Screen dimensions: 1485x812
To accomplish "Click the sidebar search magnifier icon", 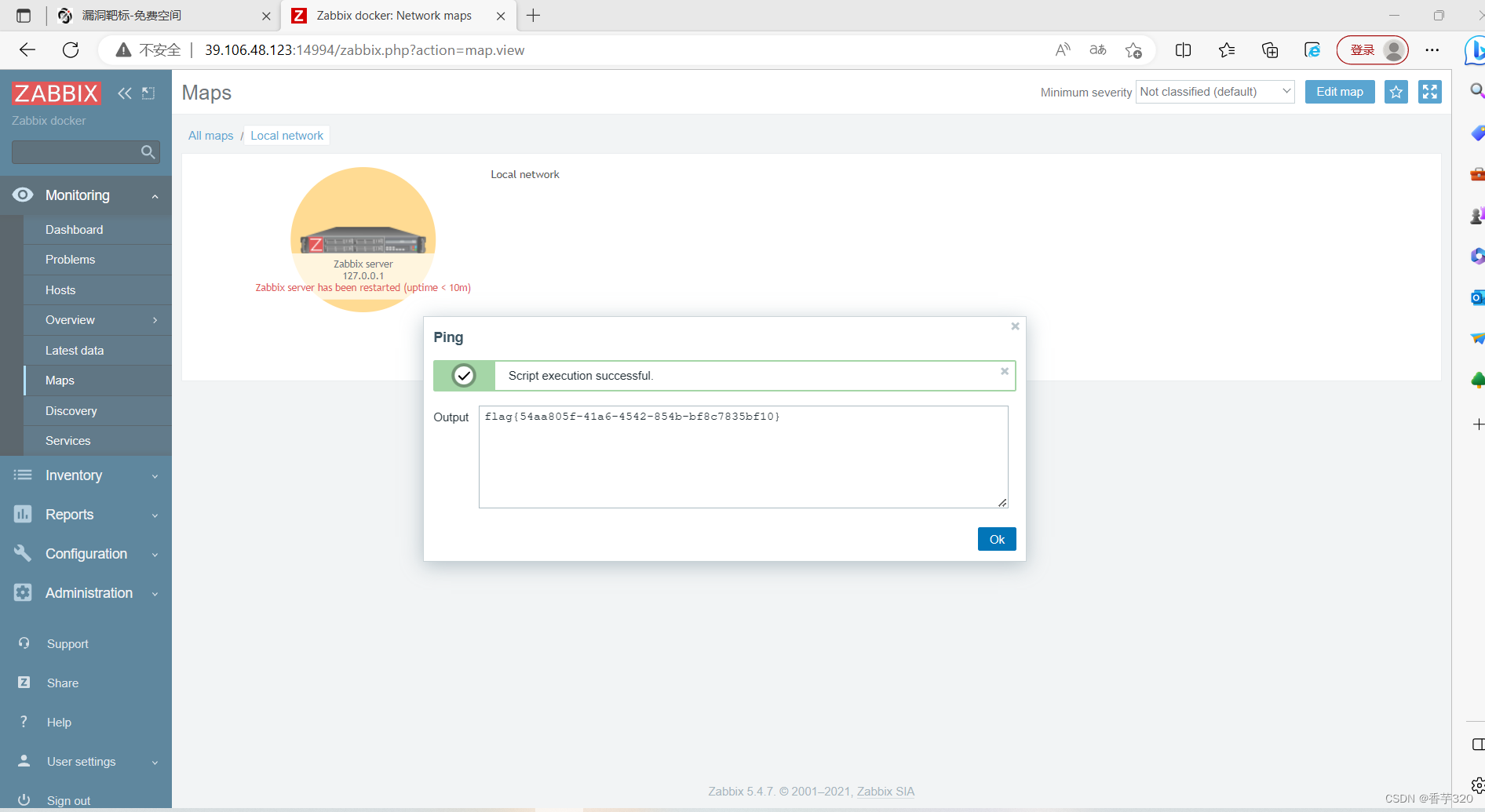I will pyautogui.click(x=148, y=152).
